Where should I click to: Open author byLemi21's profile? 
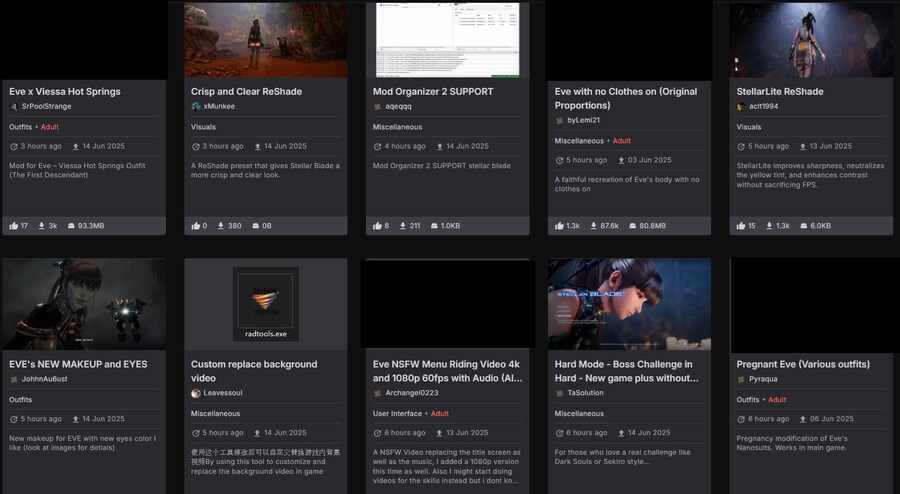coord(583,120)
